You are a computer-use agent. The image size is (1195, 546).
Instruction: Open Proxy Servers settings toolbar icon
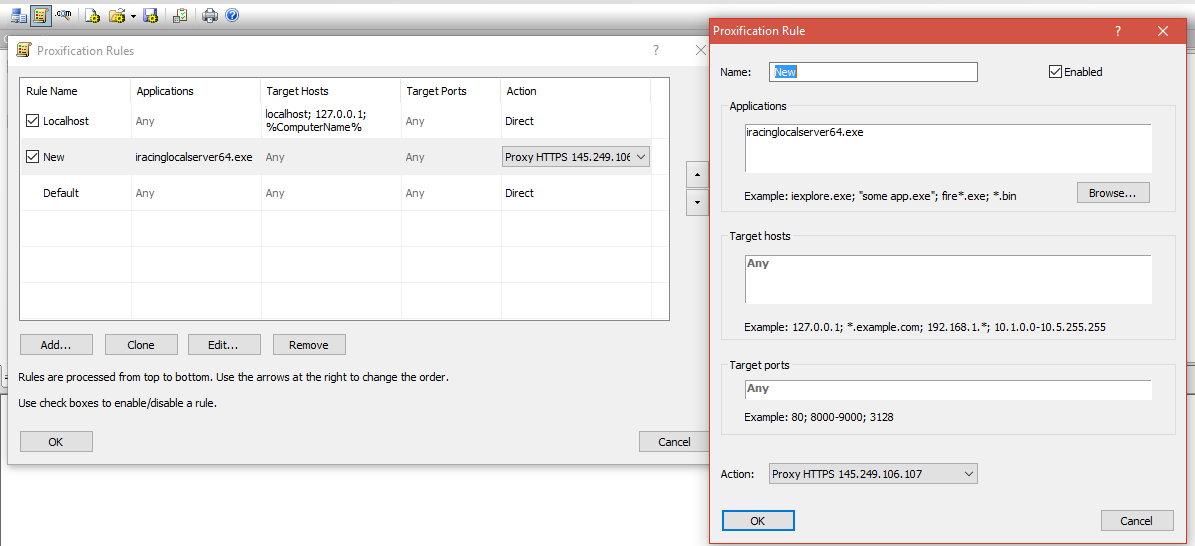[x=18, y=15]
